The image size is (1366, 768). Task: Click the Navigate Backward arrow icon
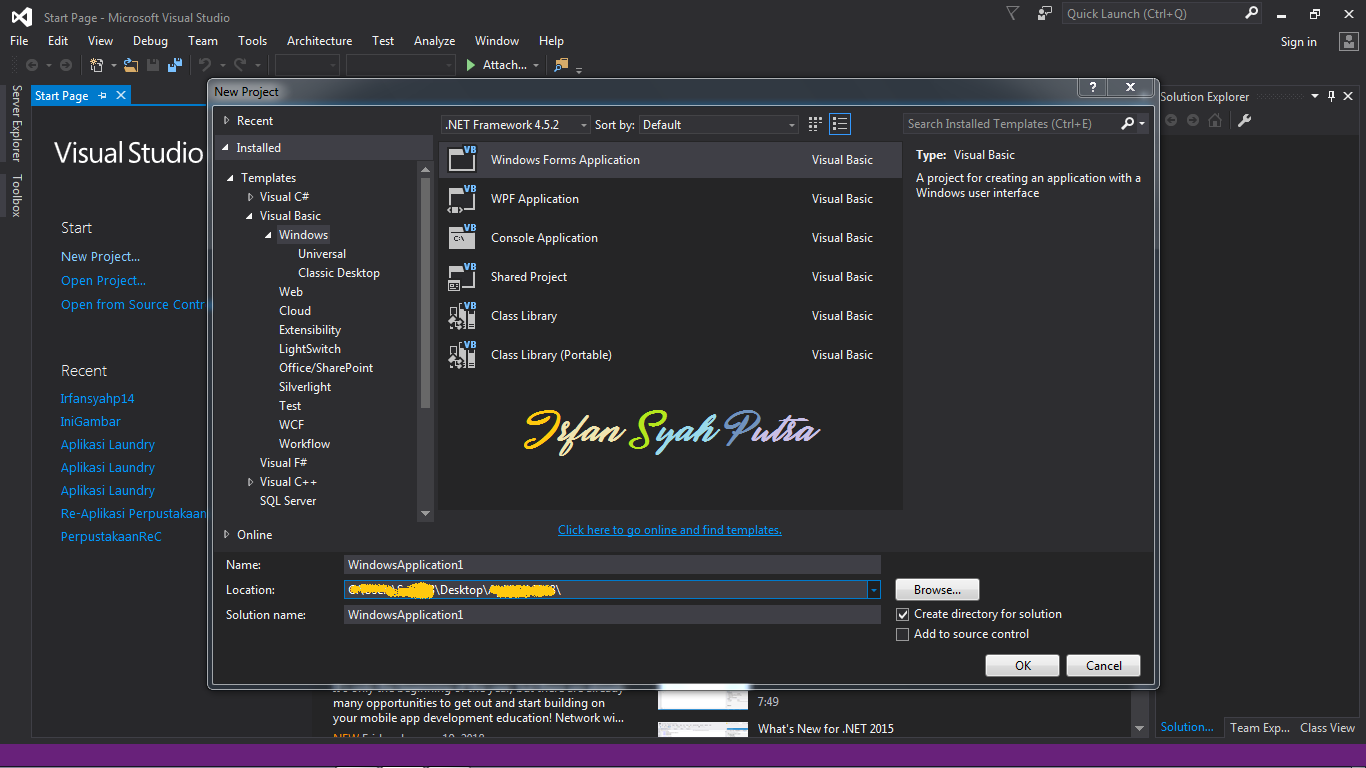point(32,65)
